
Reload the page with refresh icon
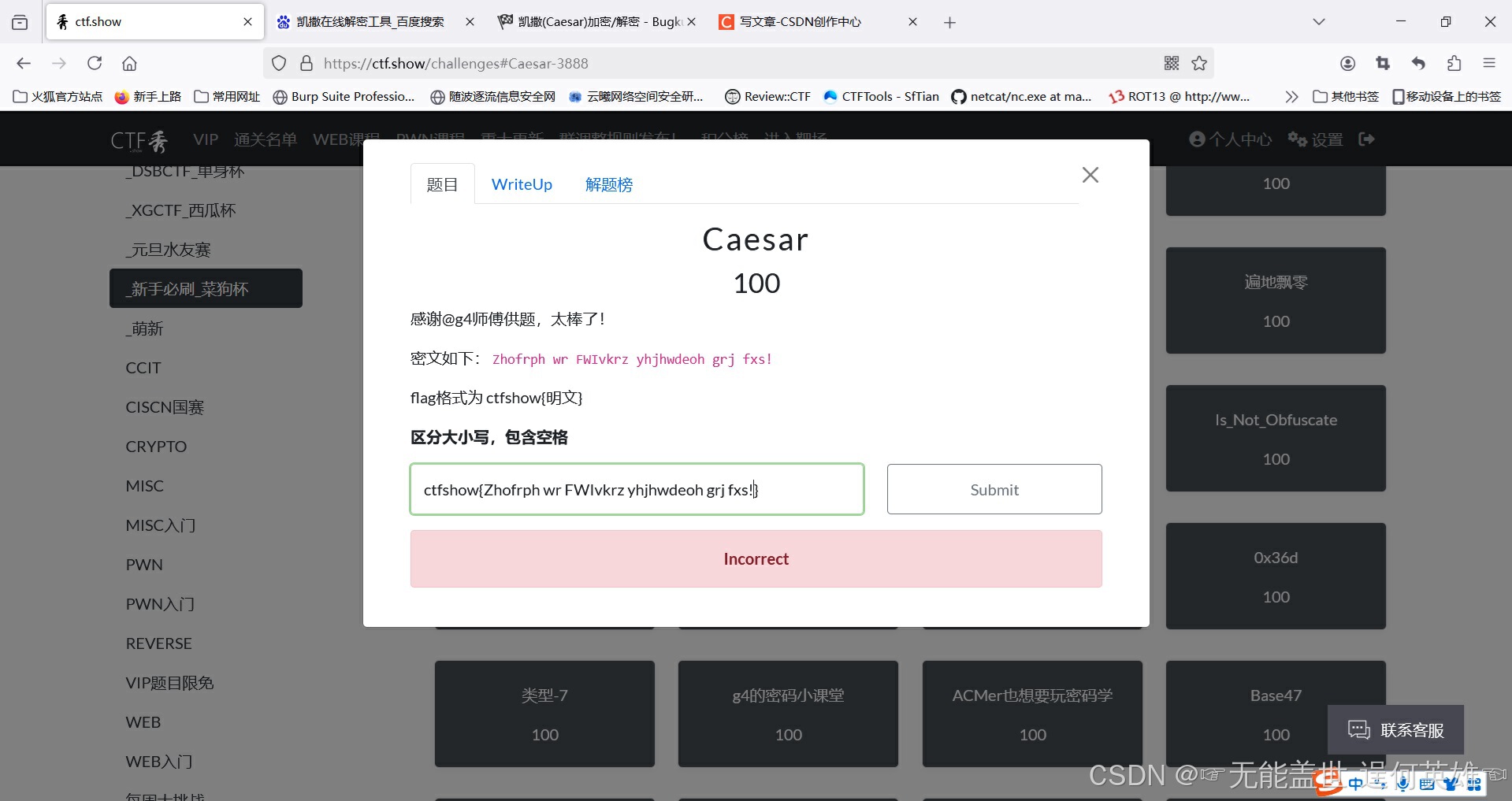click(95, 63)
